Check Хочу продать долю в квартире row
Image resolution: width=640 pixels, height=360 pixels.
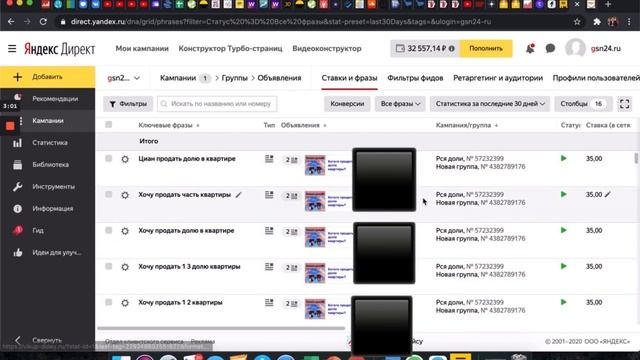pos(109,230)
